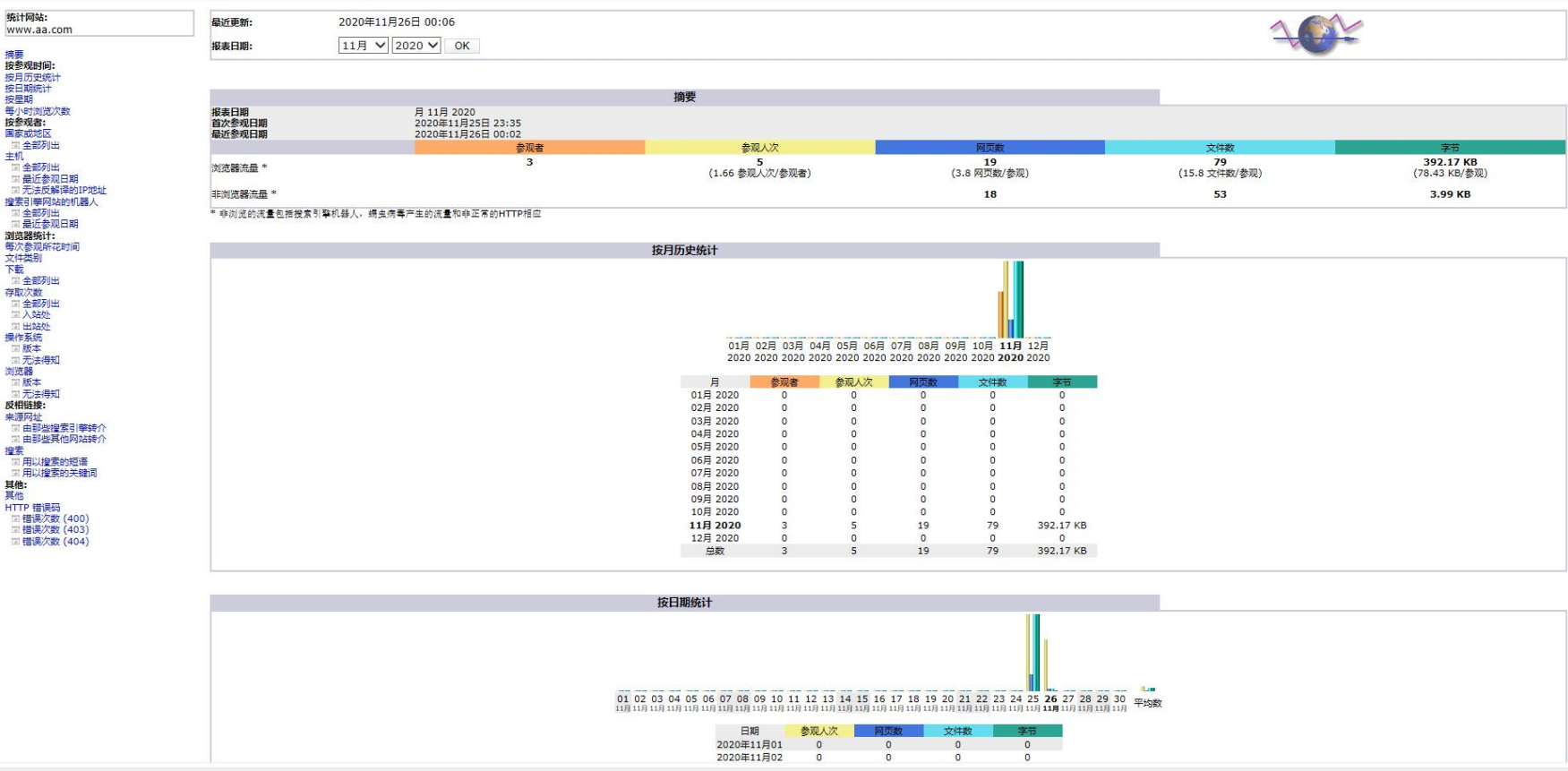This screenshot has height=771, width=1568.
Task: Click icon beside 错误次数 (403)
Action: [x=15, y=529]
